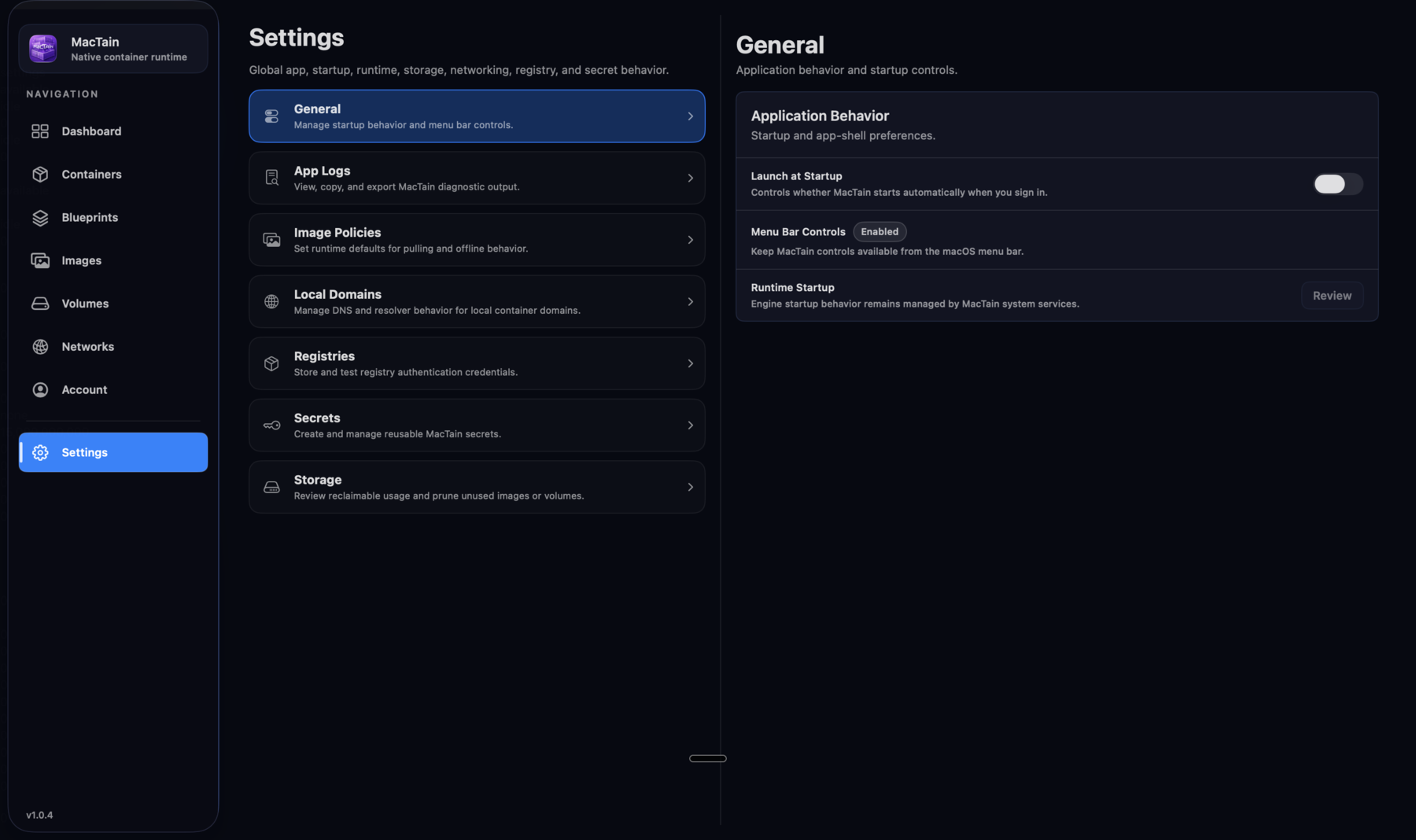The height and width of the screenshot is (840, 1416).
Task: Open the Secrets settings title
Action: click(317, 418)
